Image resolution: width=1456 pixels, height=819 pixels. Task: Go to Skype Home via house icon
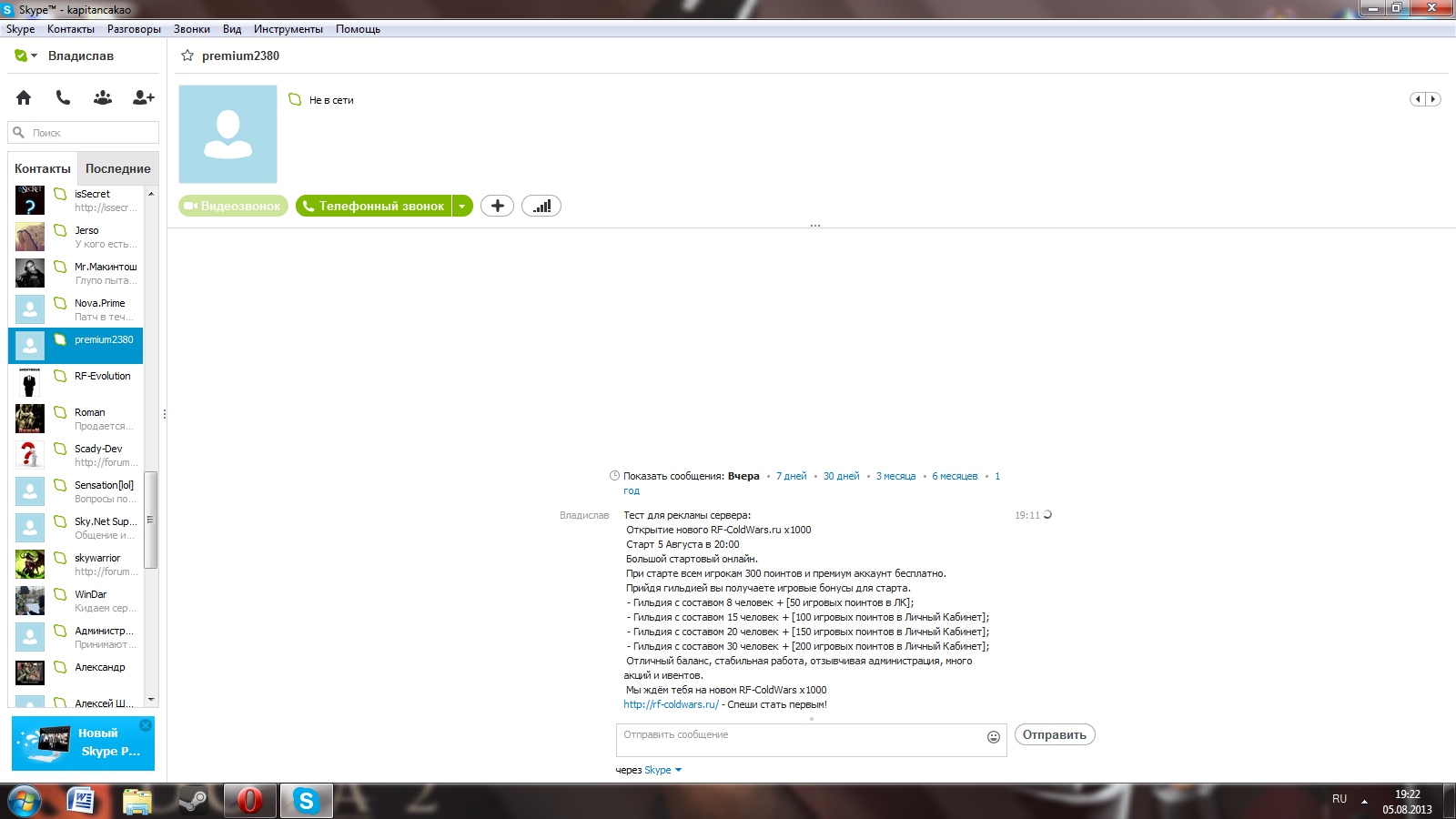point(24,97)
